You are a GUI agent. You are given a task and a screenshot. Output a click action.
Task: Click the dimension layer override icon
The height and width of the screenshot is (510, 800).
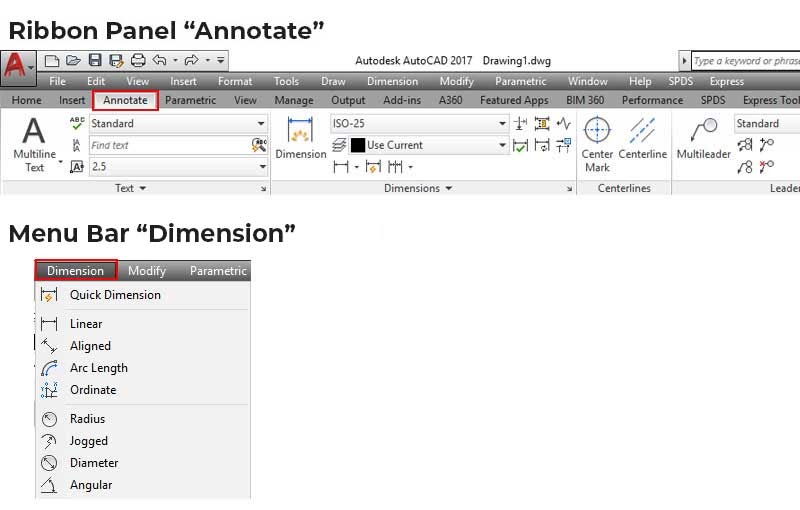tap(339, 145)
